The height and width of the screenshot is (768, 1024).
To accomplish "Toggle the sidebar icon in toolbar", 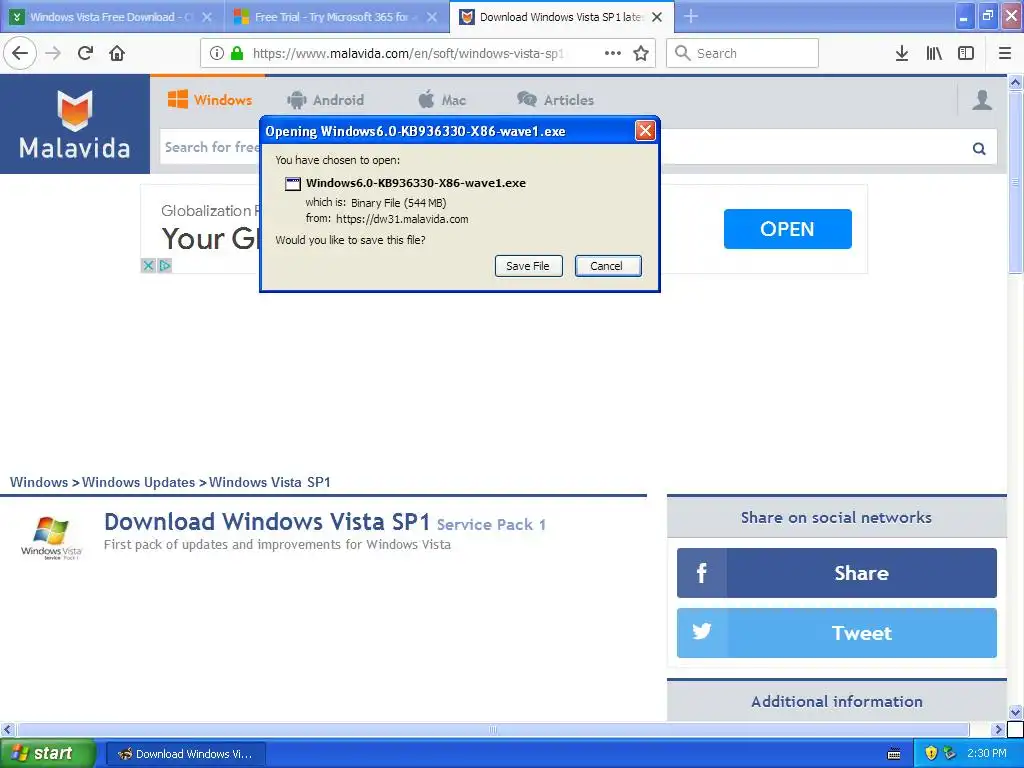I will click(x=966, y=53).
